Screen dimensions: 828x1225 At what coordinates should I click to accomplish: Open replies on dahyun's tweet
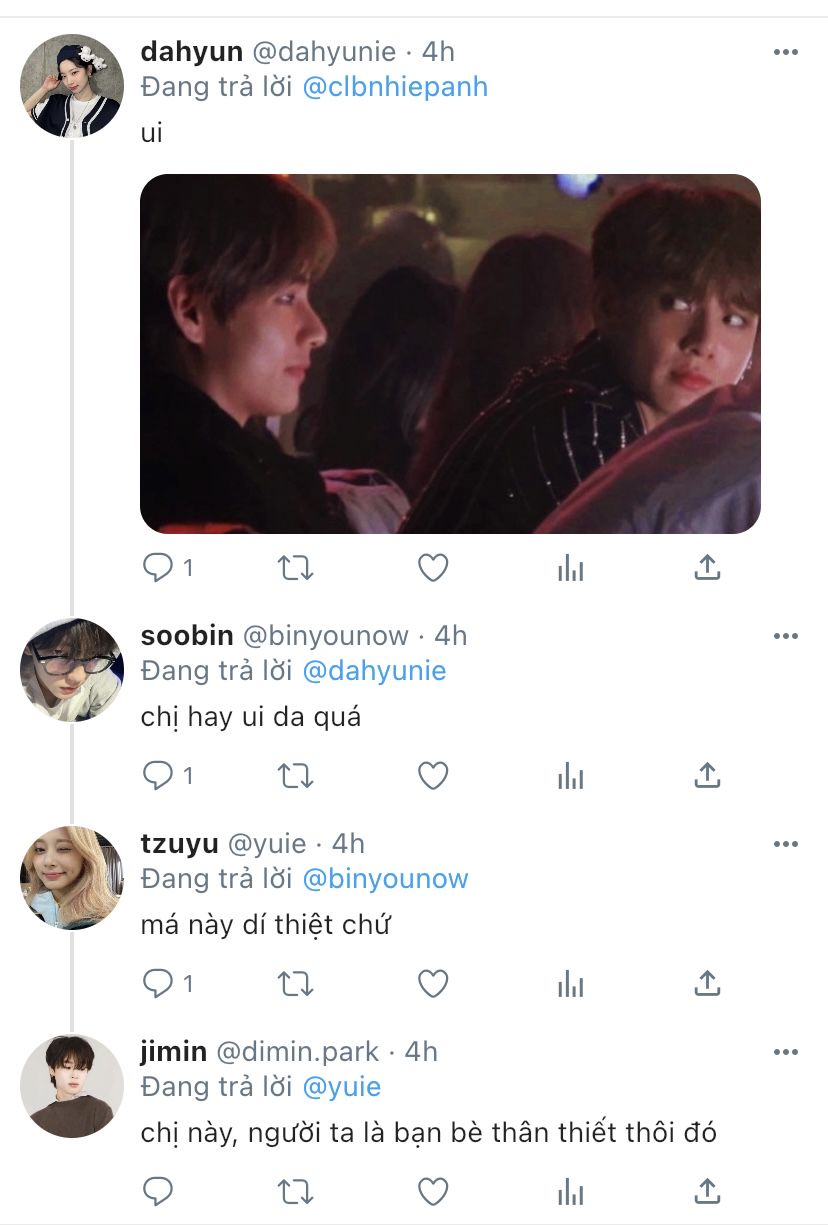coord(158,568)
